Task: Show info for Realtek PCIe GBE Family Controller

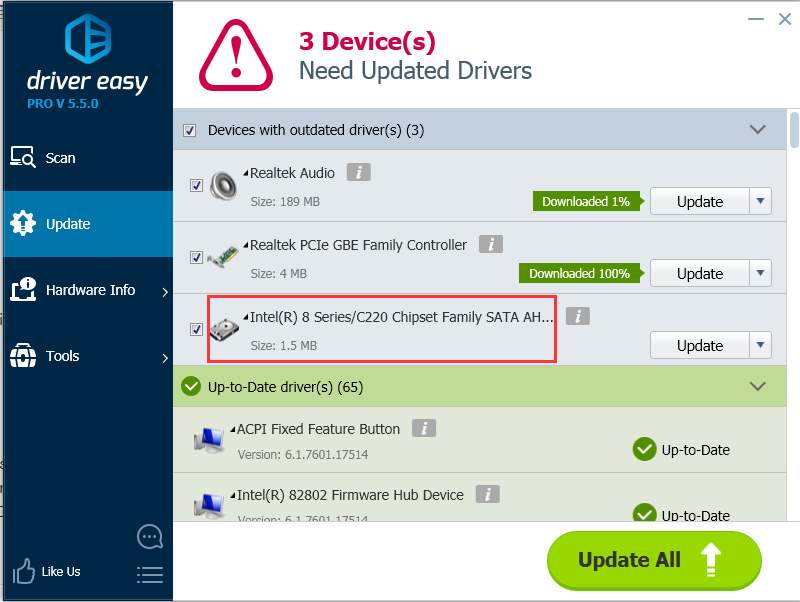Action: tap(491, 244)
